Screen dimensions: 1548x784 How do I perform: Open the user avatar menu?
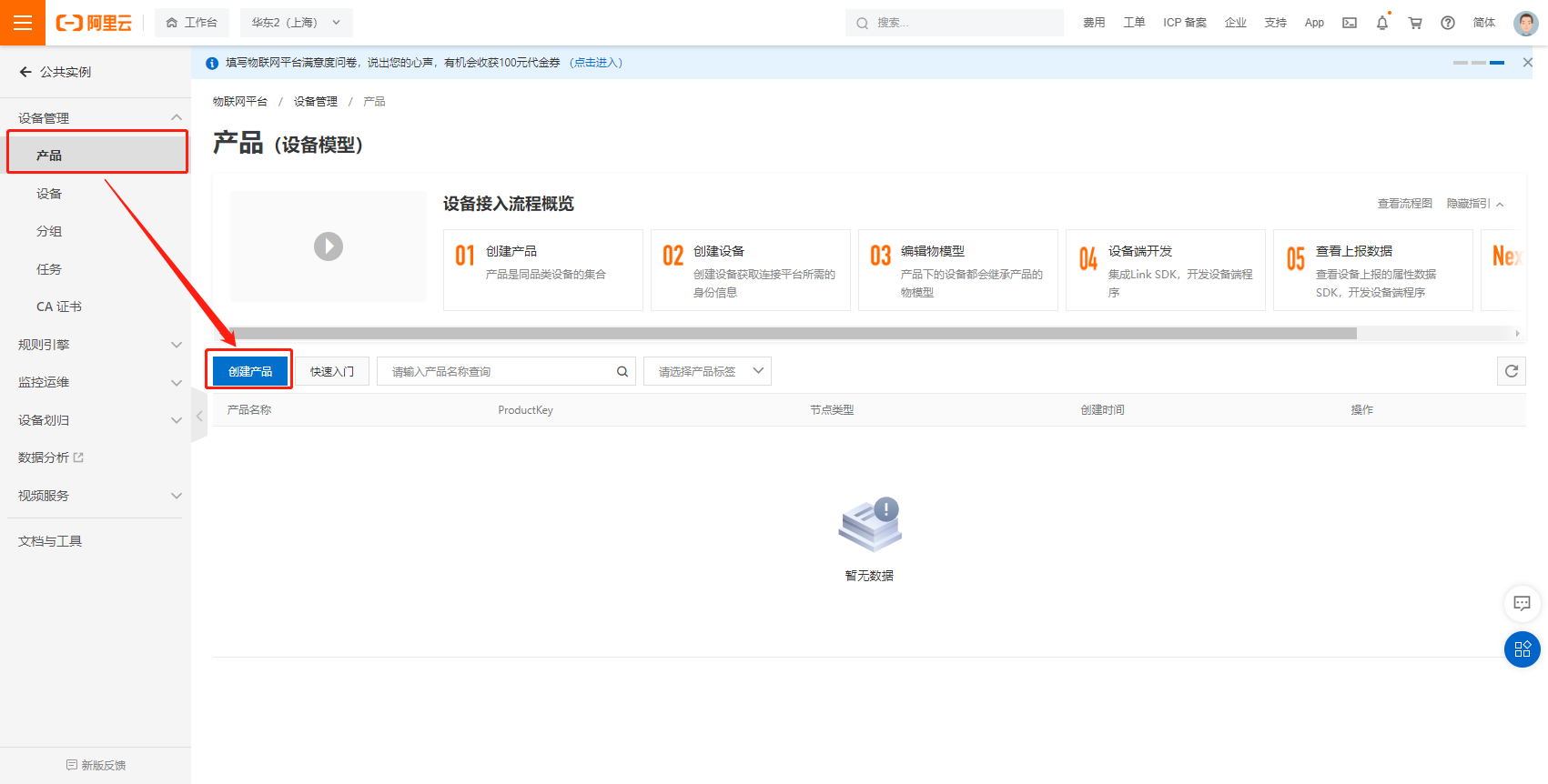[x=1526, y=23]
